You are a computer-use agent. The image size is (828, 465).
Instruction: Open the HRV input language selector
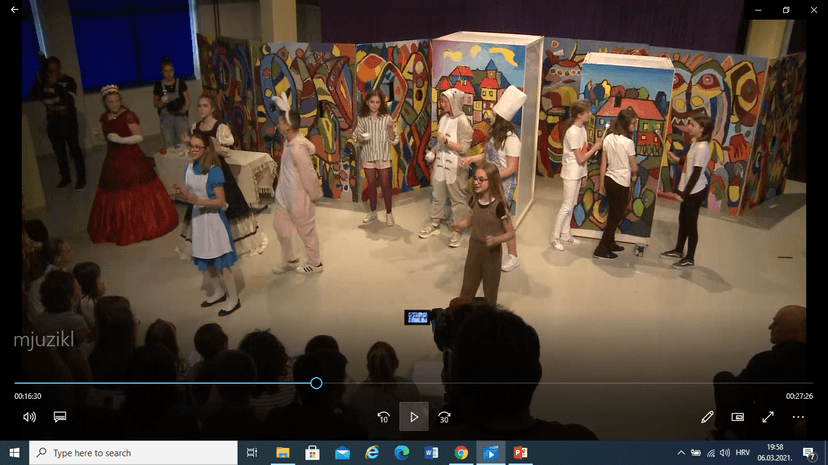(742, 453)
